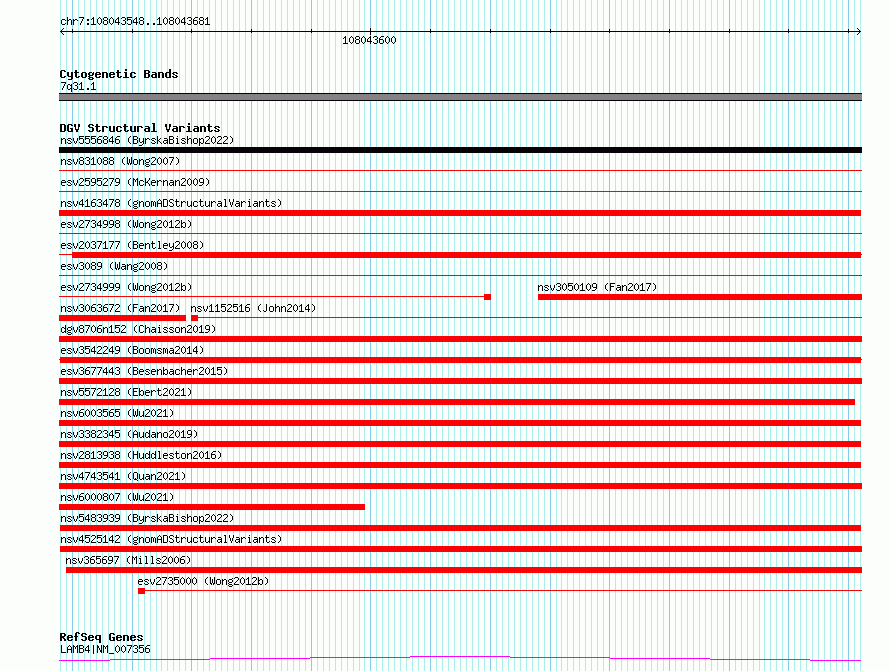Click the red bar under nsv365697
The height and width of the screenshot is (671, 890).
[464, 570]
